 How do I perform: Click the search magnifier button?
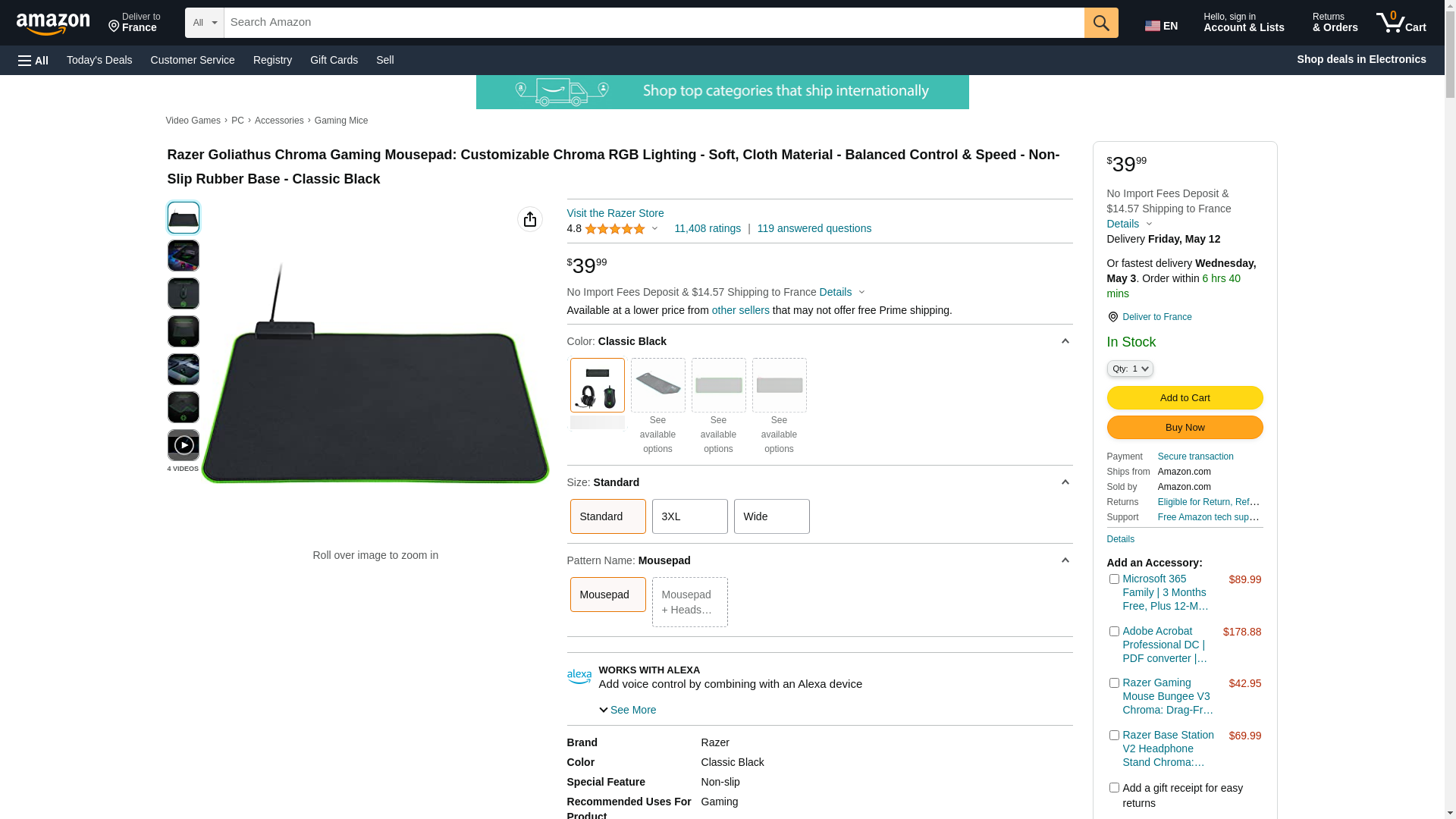point(1101,23)
